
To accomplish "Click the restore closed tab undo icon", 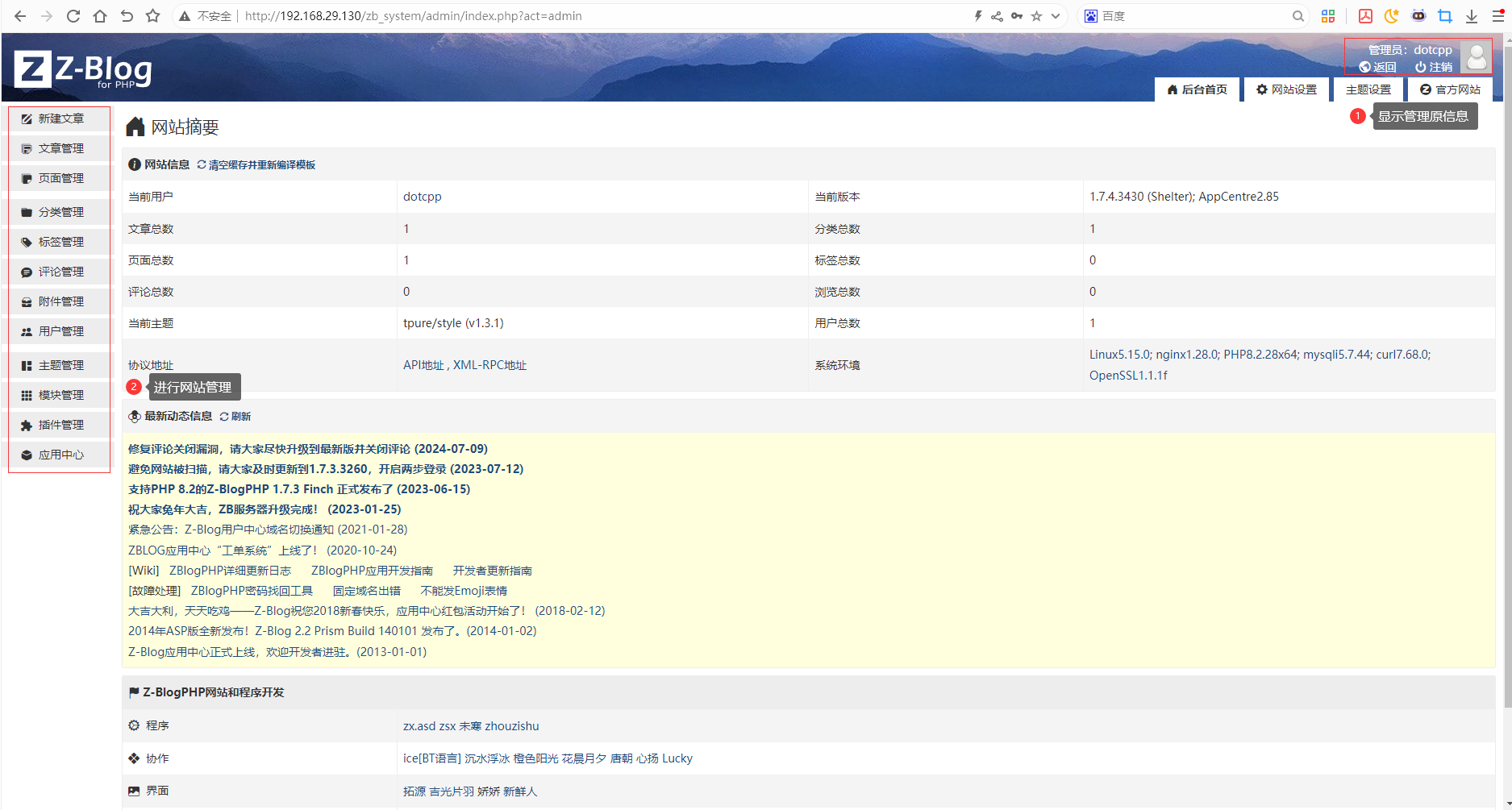I will (x=127, y=16).
